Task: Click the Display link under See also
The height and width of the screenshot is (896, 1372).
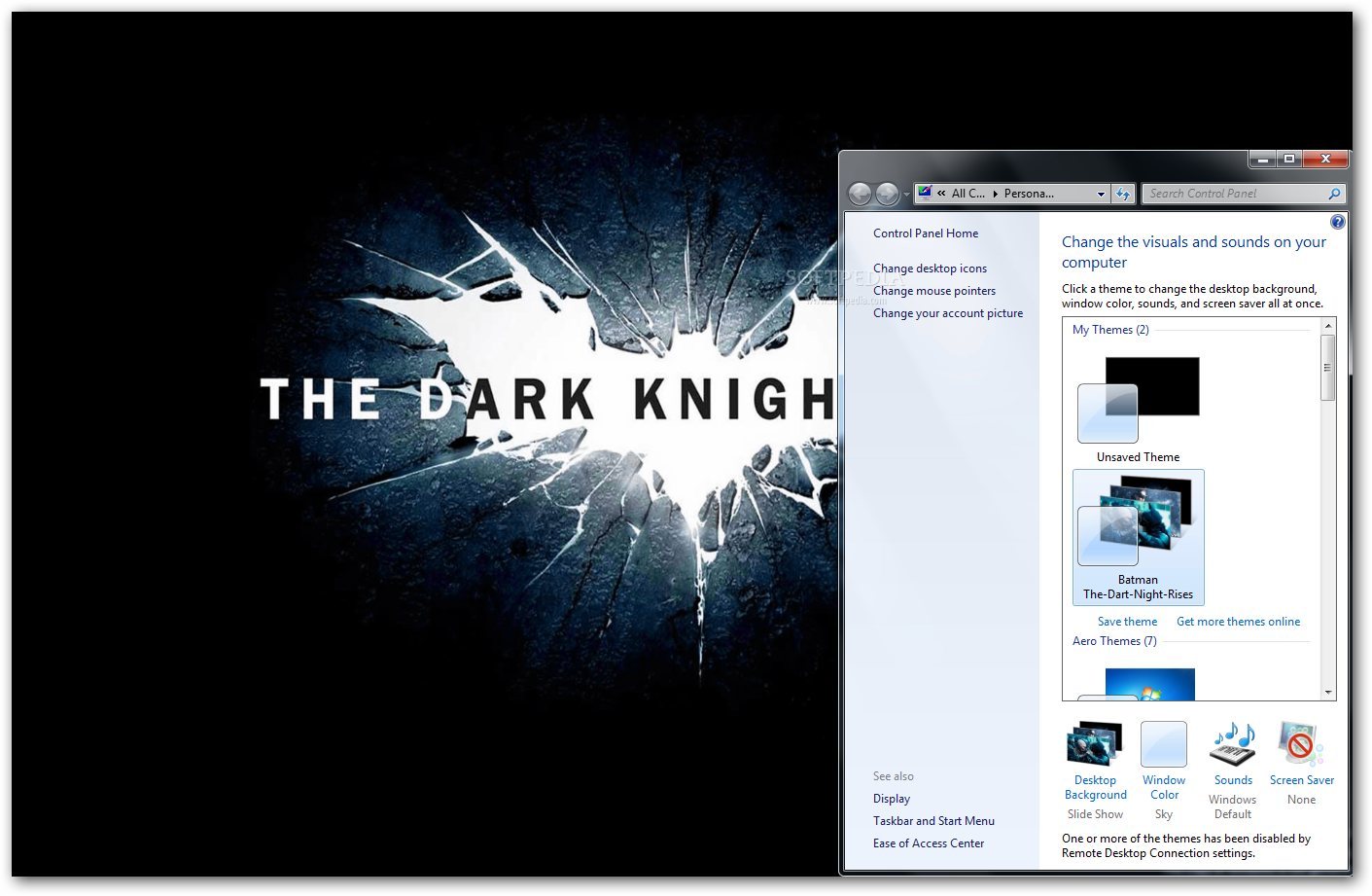Action: tap(892, 799)
